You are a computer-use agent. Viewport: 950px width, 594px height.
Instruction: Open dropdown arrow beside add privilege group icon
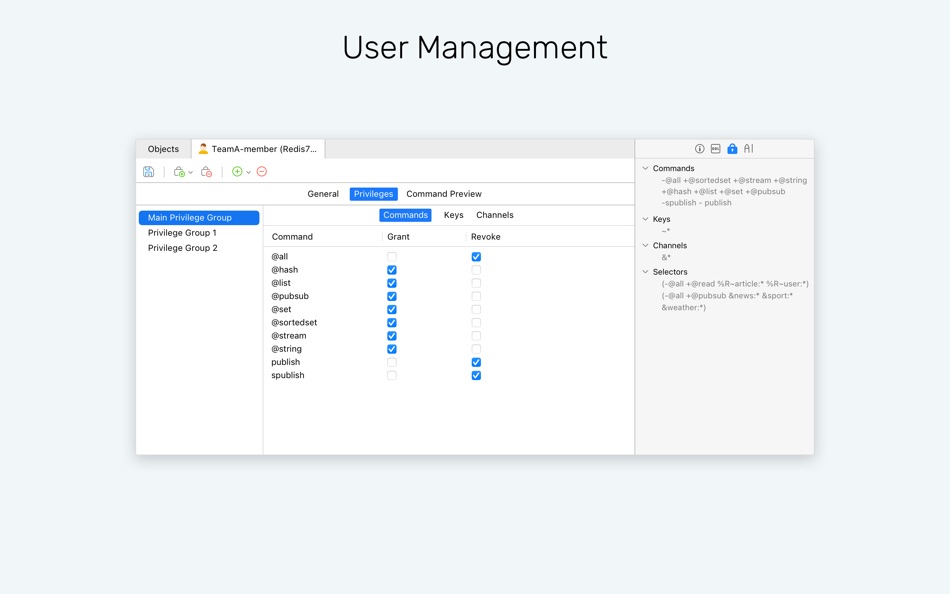[190, 172]
